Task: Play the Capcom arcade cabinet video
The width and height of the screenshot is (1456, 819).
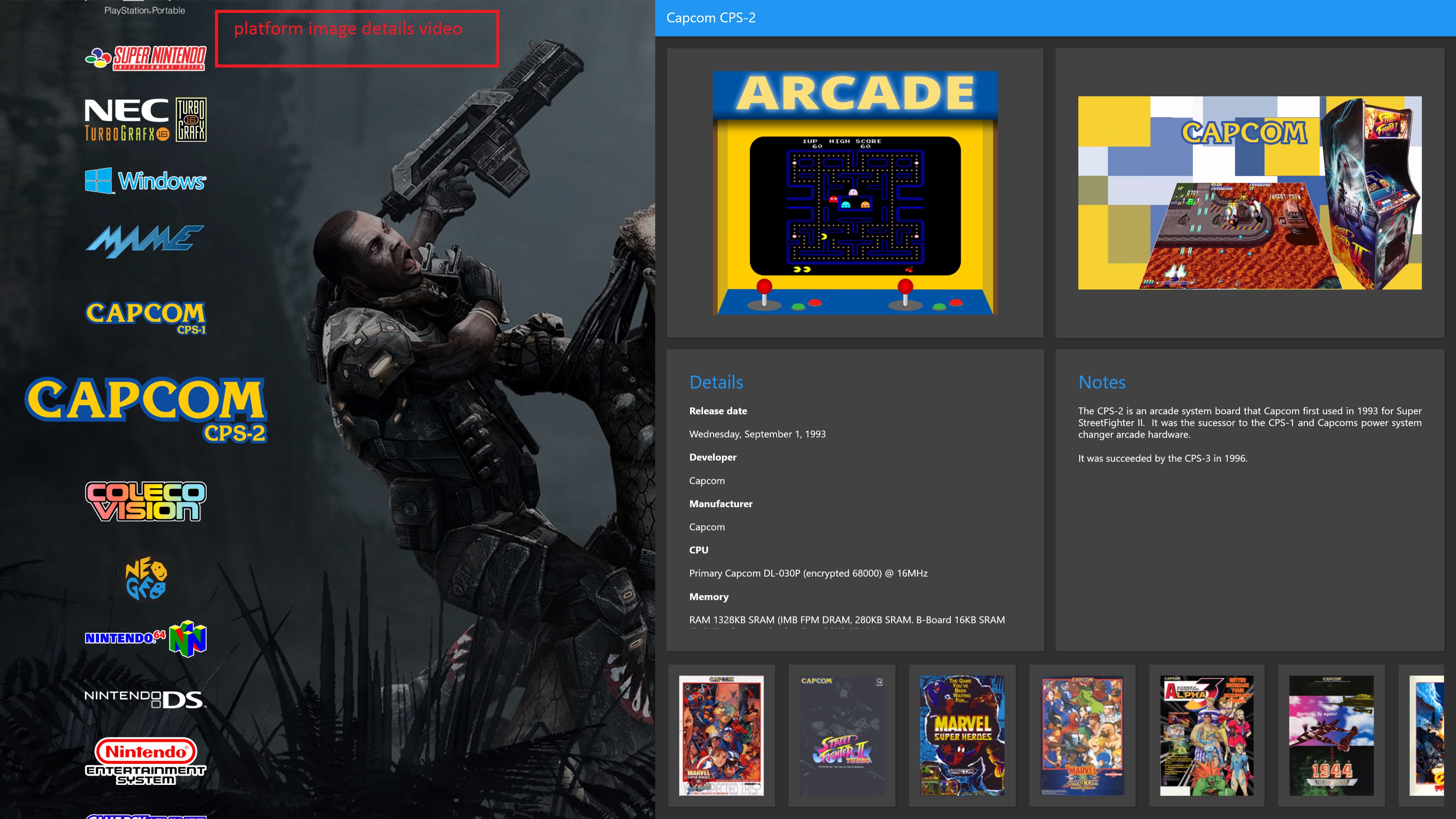Action: [1250, 193]
